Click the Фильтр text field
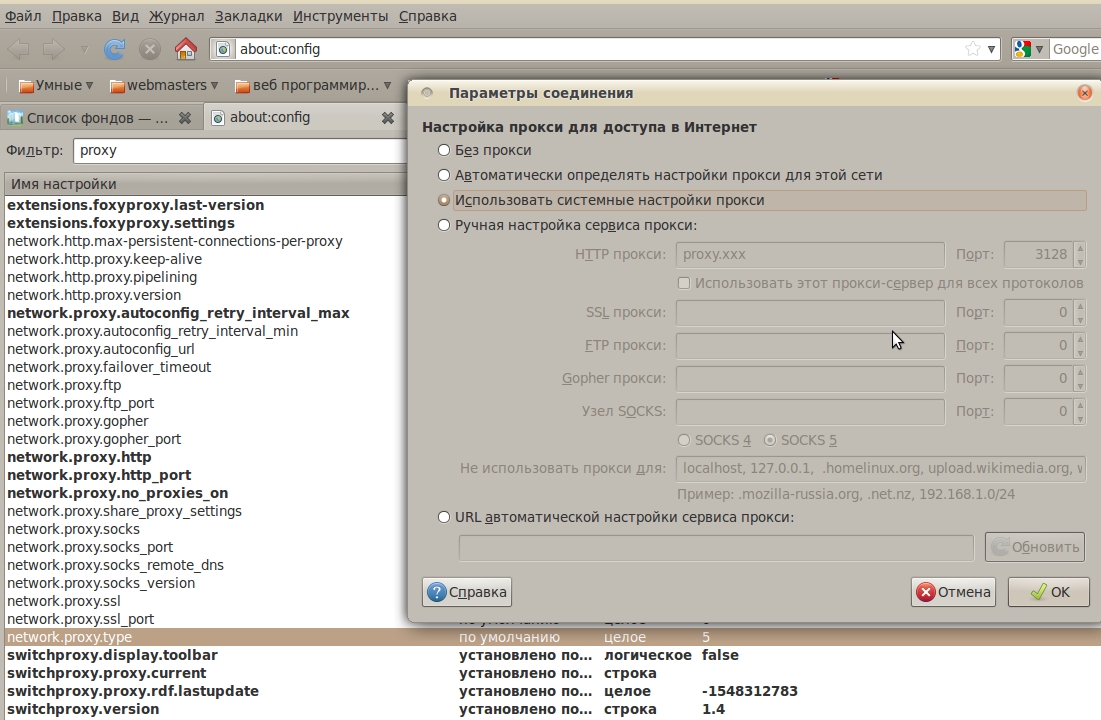 240,150
